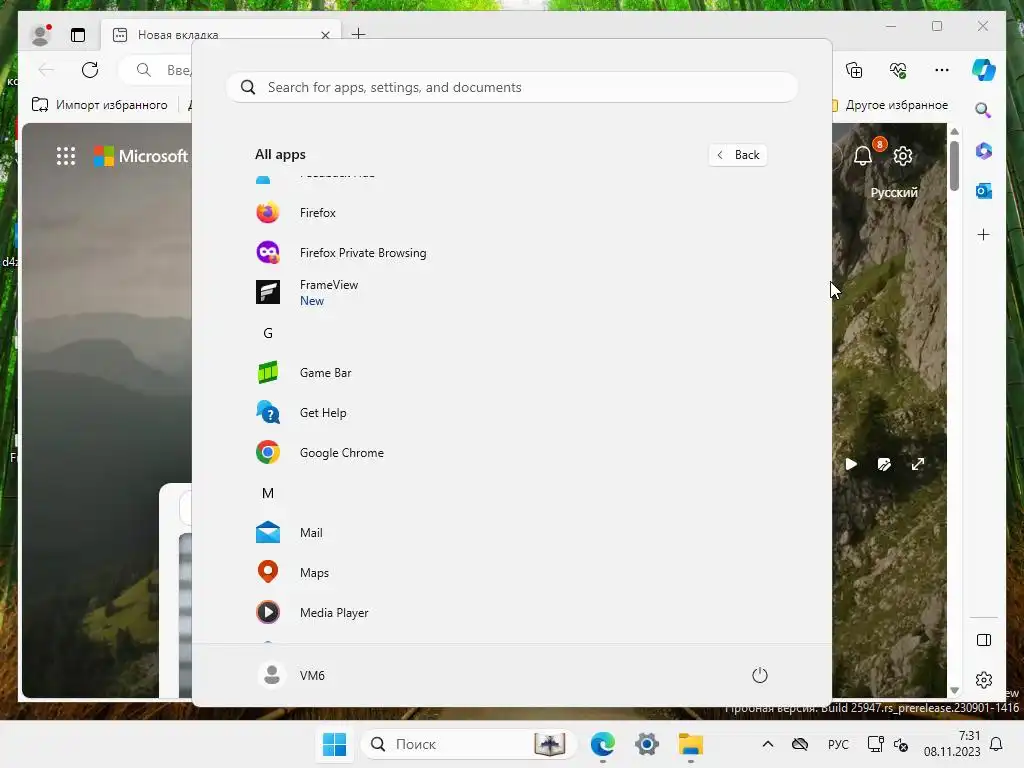Jump to letter G section header

click(268, 333)
